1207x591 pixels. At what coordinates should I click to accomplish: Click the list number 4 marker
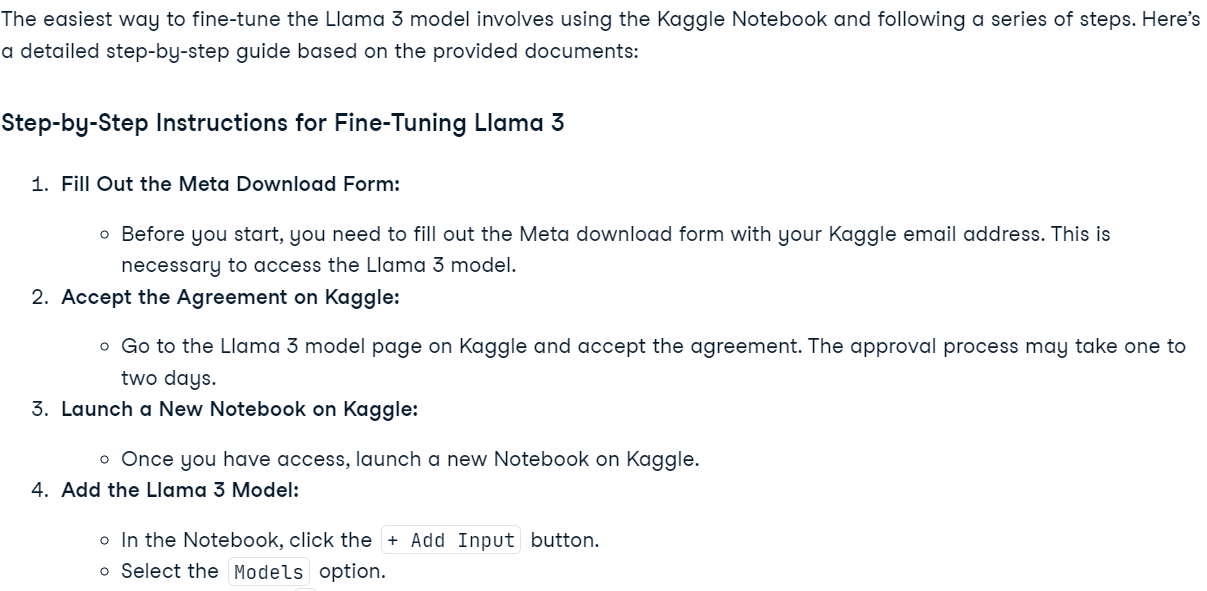point(39,490)
